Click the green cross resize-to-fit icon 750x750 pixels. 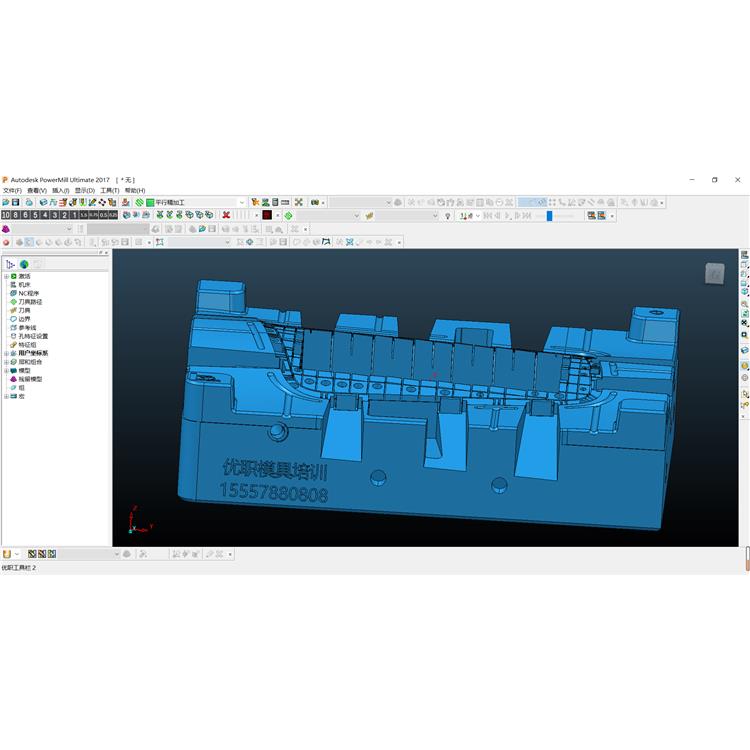point(298,202)
